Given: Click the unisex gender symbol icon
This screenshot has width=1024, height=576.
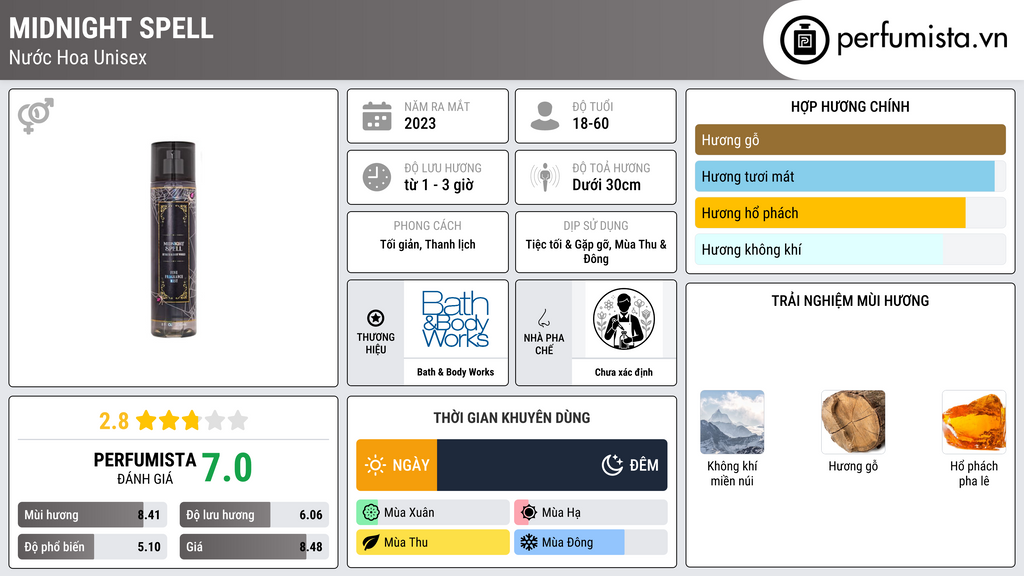Looking at the screenshot, I should click(x=36, y=116).
